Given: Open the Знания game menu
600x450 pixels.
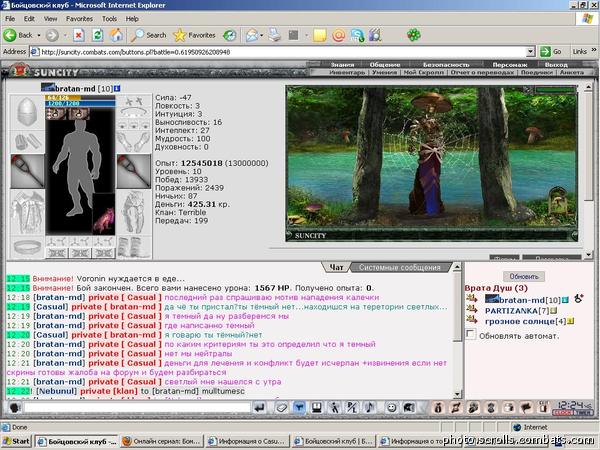Looking at the screenshot, I should tap(342, 65).
